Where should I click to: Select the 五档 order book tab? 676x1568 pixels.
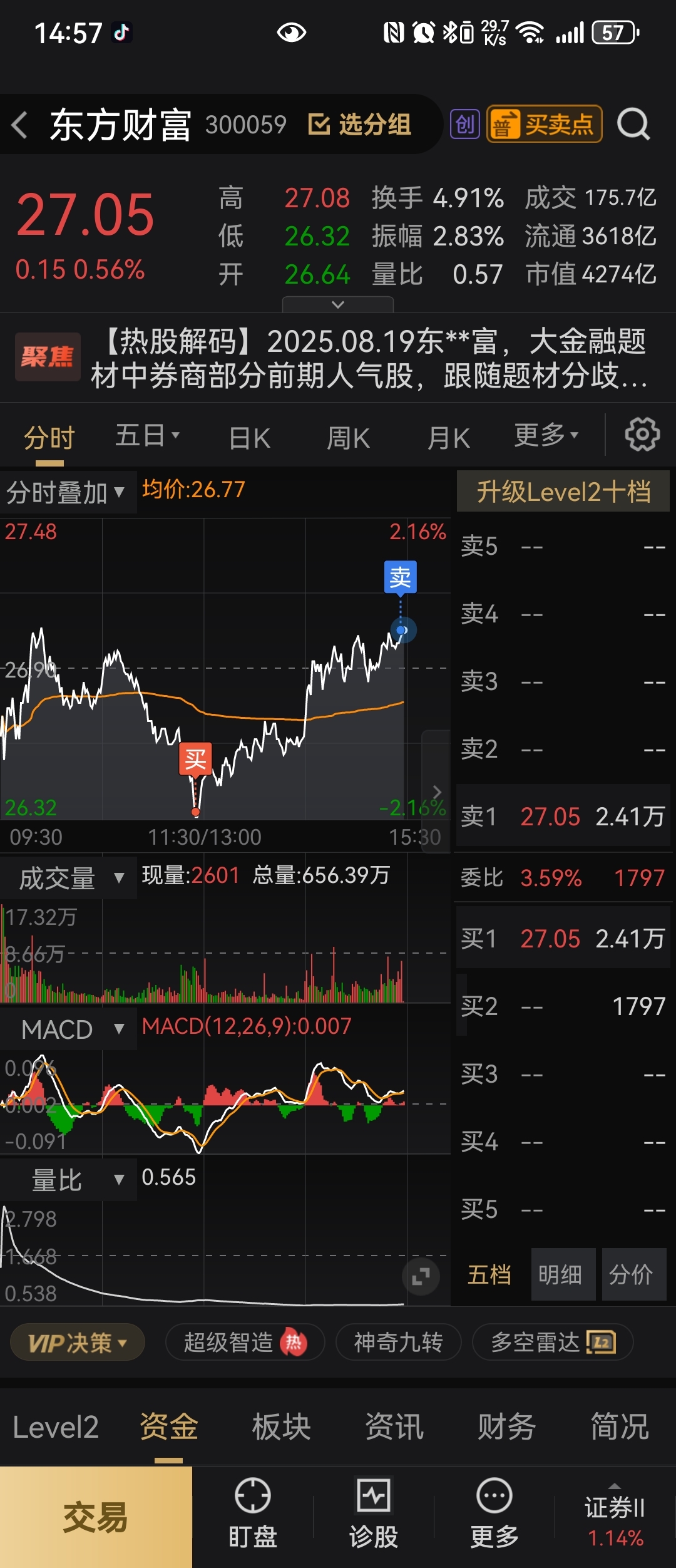tap(489, 1274)
